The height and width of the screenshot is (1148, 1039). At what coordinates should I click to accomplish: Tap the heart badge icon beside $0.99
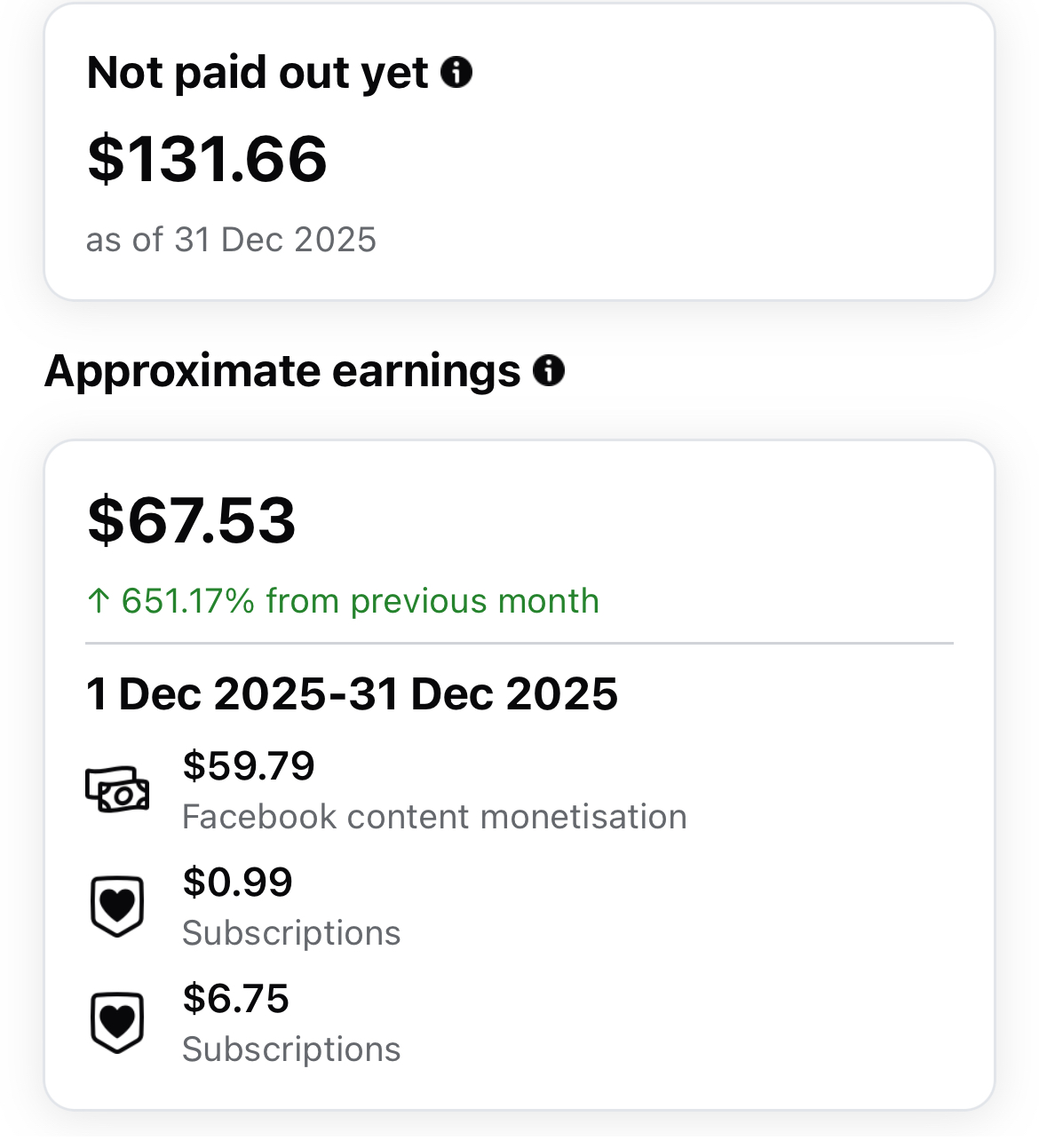pyautogui.click(x=117, y=907)
